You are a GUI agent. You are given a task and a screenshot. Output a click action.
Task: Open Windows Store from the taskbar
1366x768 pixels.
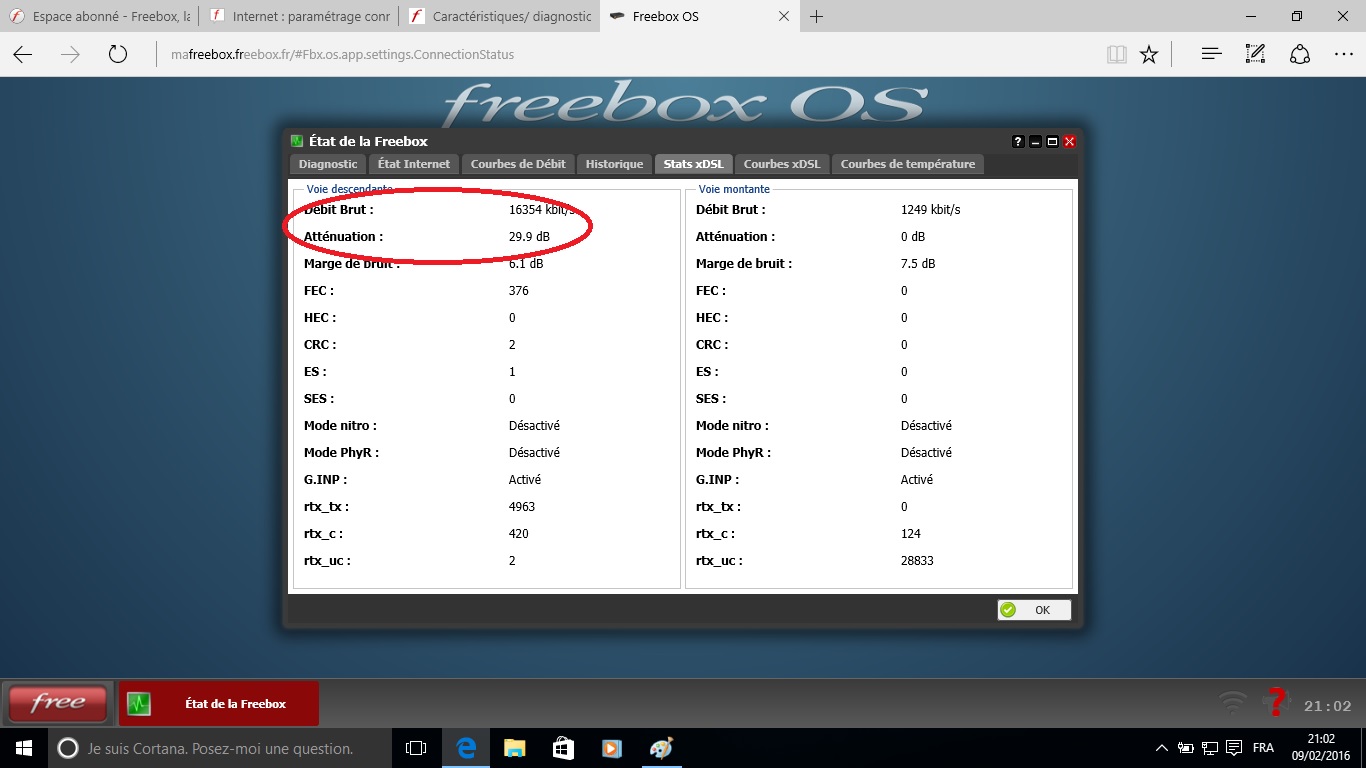(563, 748)
